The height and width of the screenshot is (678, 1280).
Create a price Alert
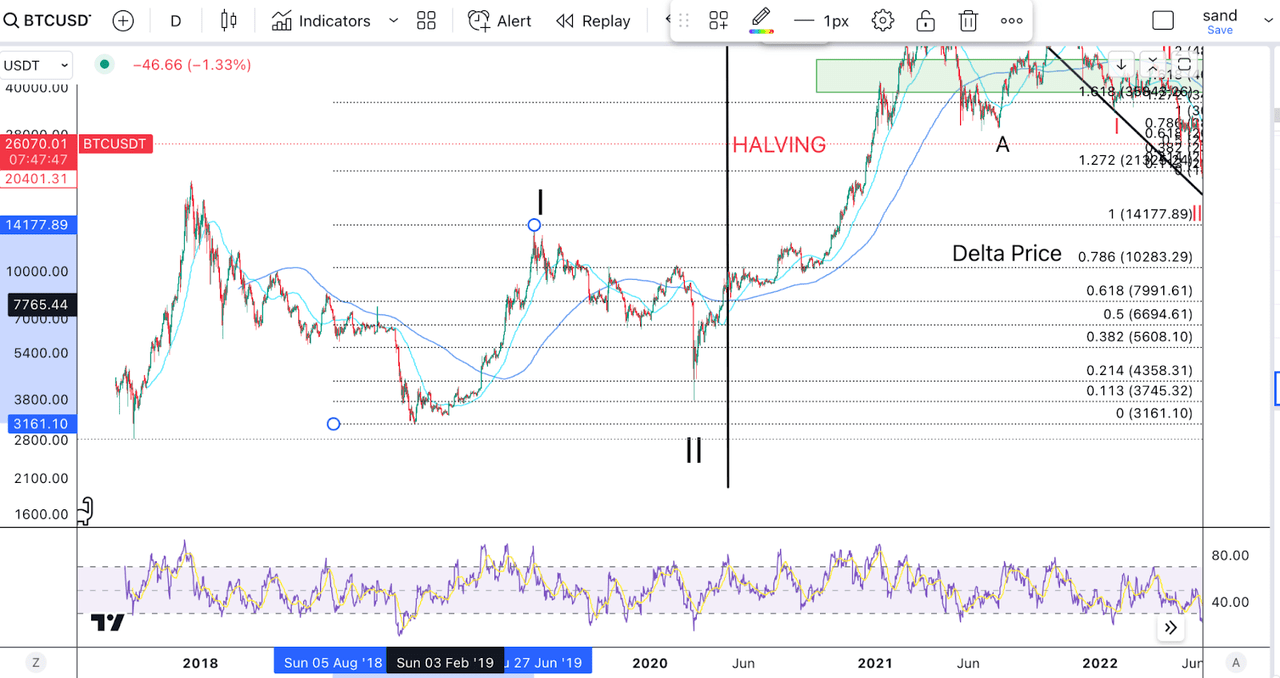(500, 20)
